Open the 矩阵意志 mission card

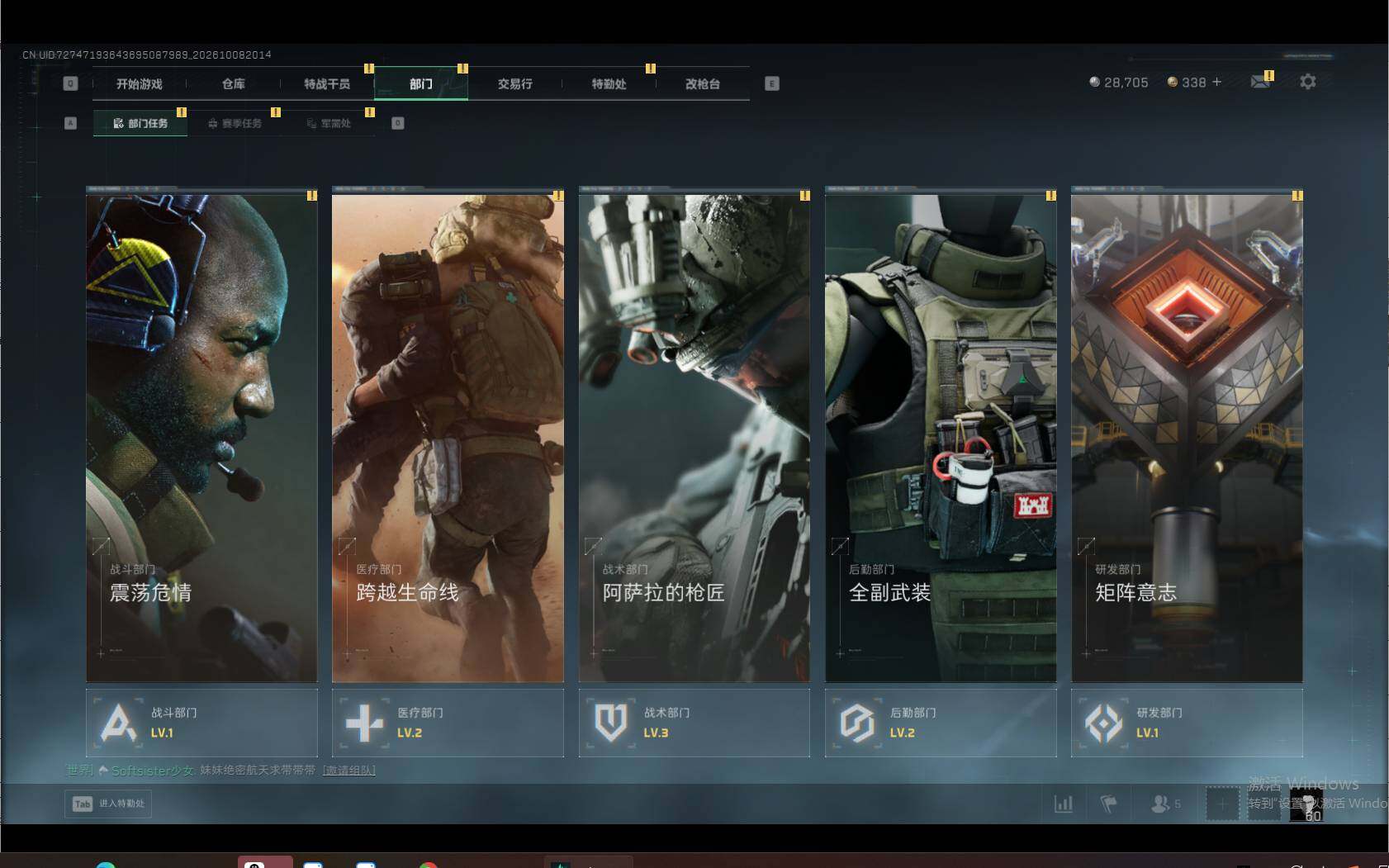click(x=1187, y=438)
